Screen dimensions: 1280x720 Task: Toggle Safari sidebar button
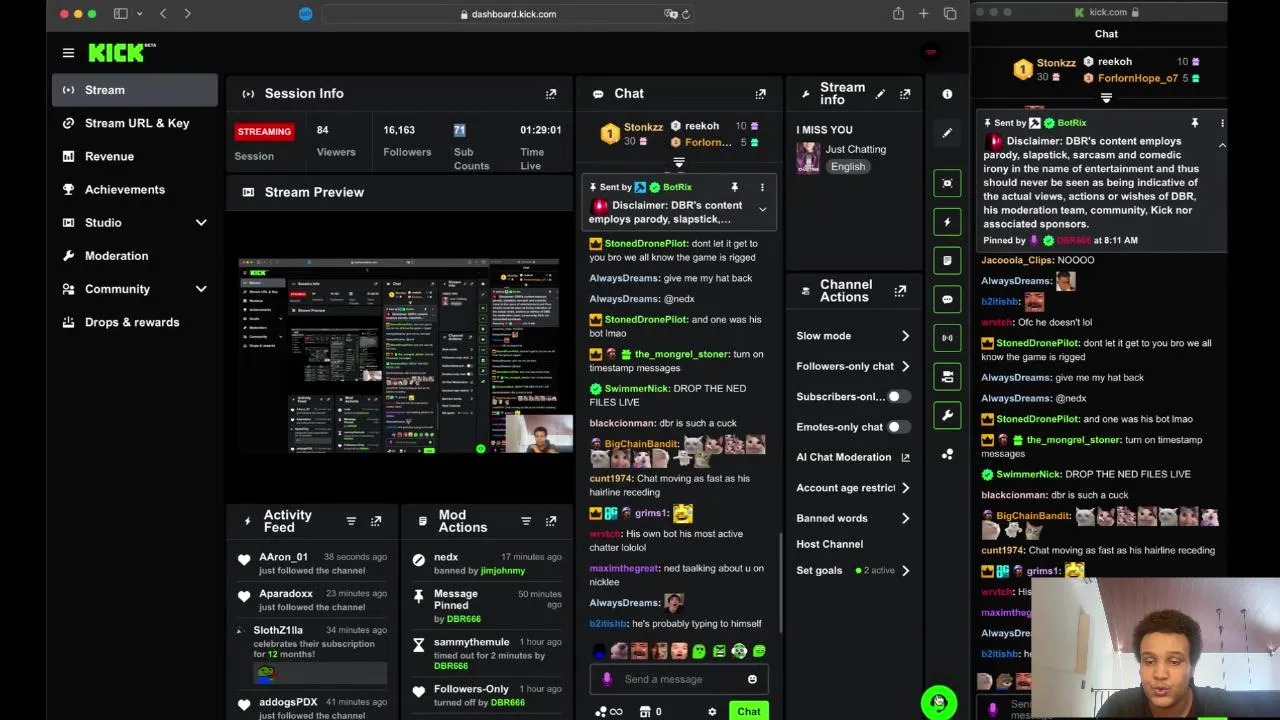coord(121,14)
